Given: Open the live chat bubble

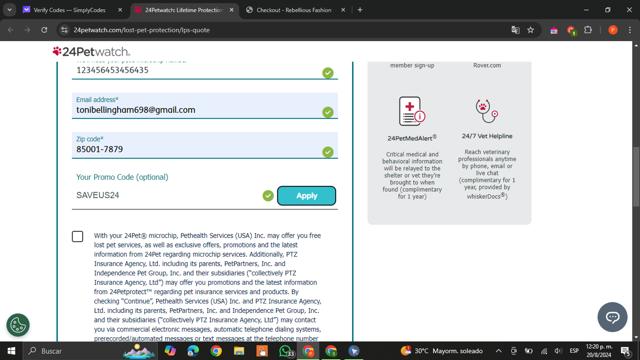Looking at the screenshot, I should tap(612, 317).
